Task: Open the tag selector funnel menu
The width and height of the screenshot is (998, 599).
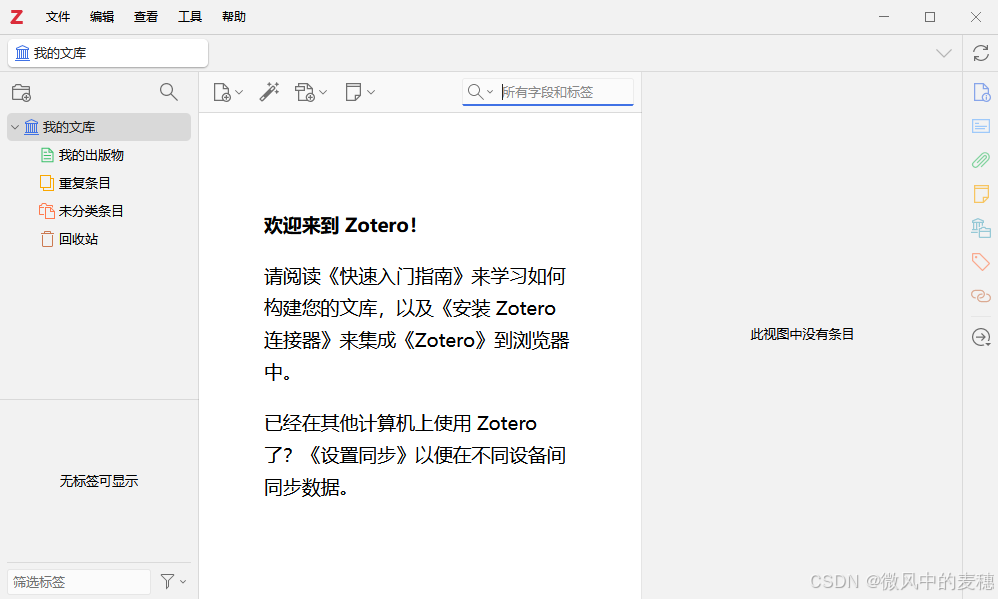Action: coord(172,581)
